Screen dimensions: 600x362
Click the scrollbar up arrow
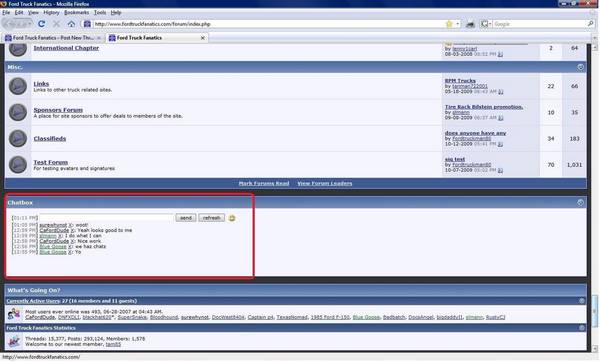(595, 47)
